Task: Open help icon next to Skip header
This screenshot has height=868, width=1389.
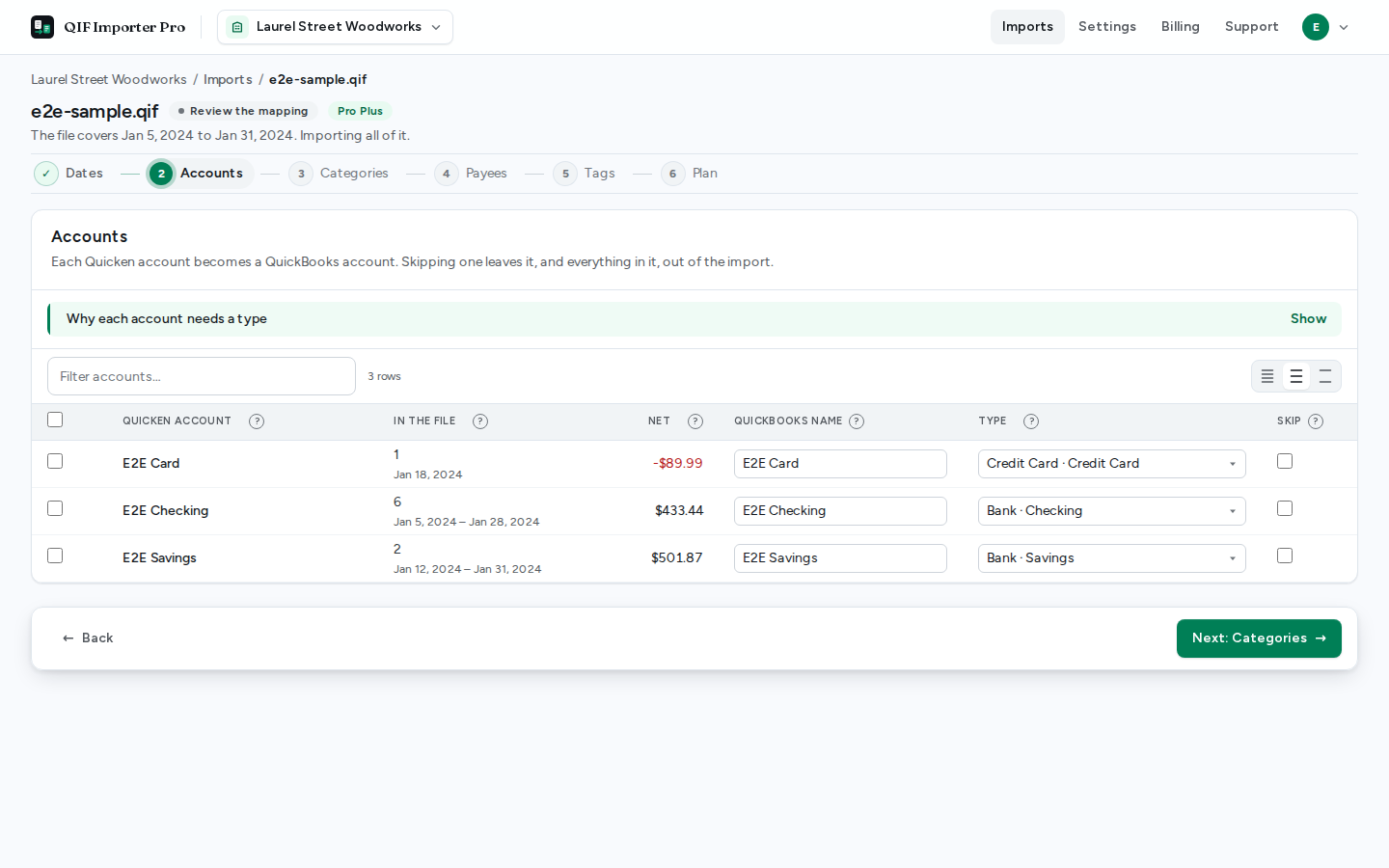Action: [x=1316, y=421]
